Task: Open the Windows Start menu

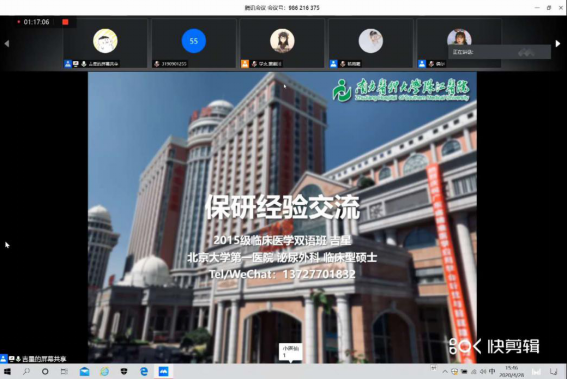Action: (7, 371)
